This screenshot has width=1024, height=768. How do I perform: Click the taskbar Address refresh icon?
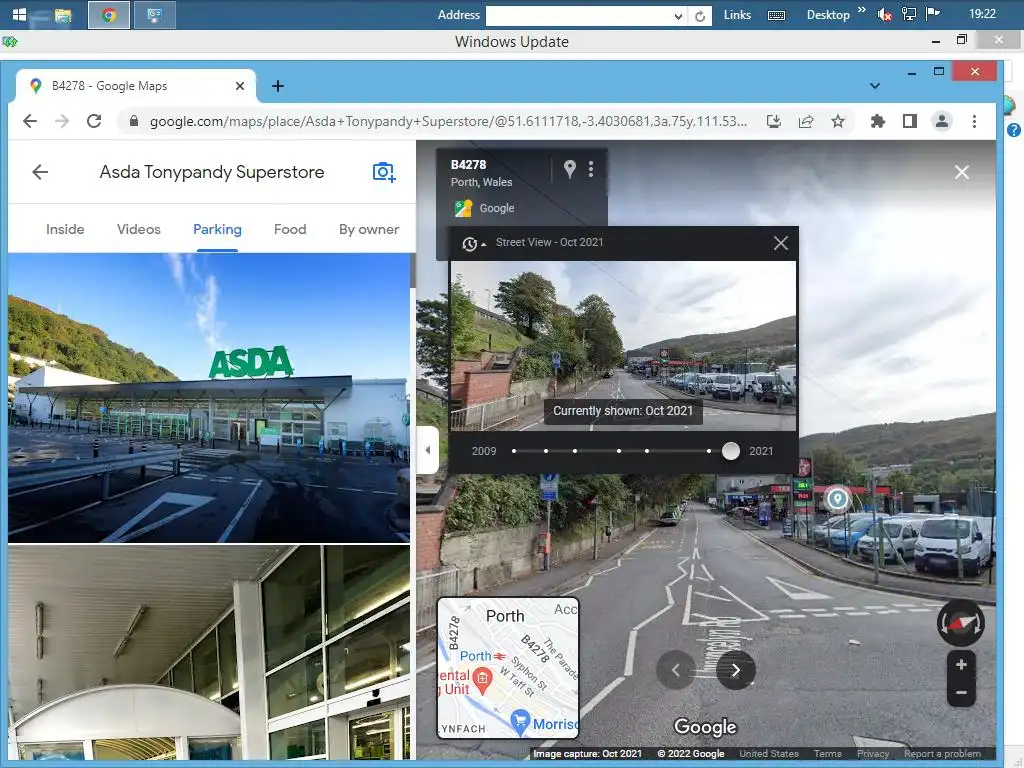pyautogui.click(x=700, y=16)
